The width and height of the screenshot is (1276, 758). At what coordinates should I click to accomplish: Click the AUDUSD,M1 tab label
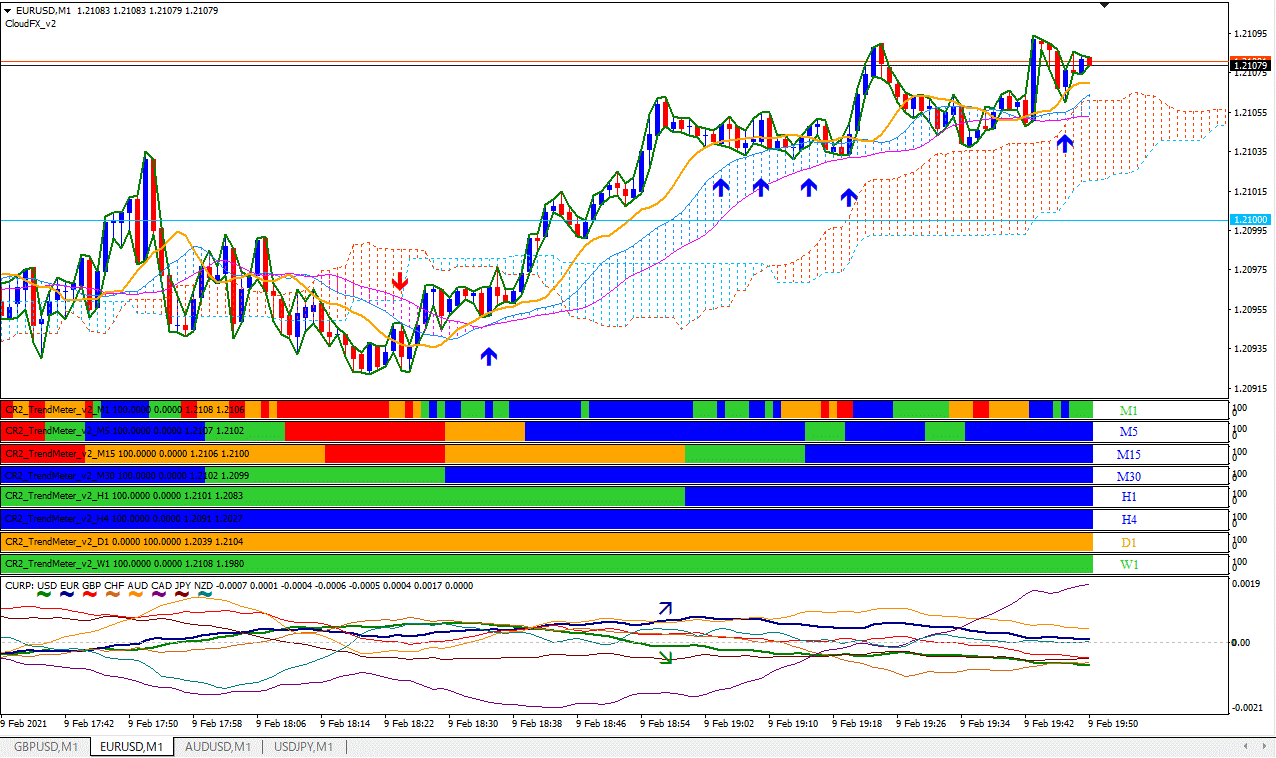(217, 746)
